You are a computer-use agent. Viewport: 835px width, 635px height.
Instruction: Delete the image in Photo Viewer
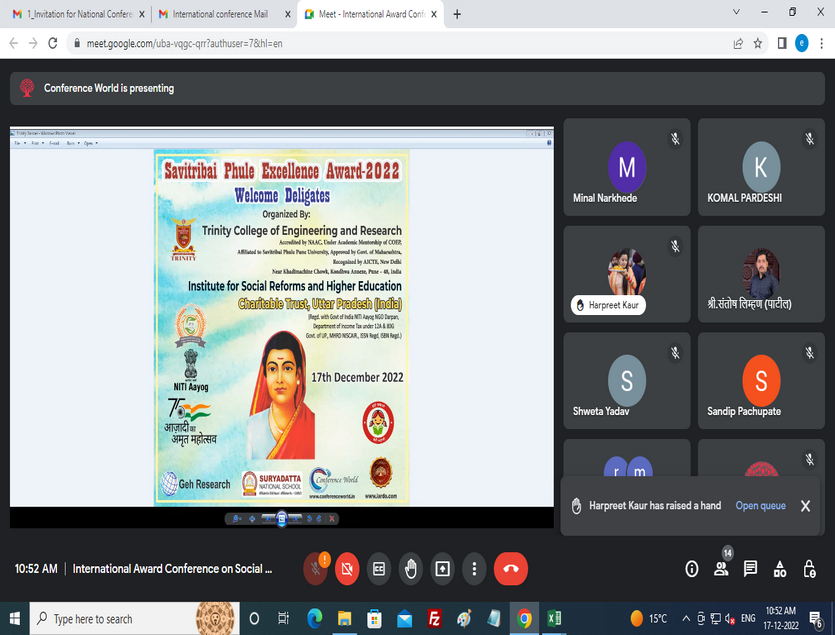click(x=332, y=519)
